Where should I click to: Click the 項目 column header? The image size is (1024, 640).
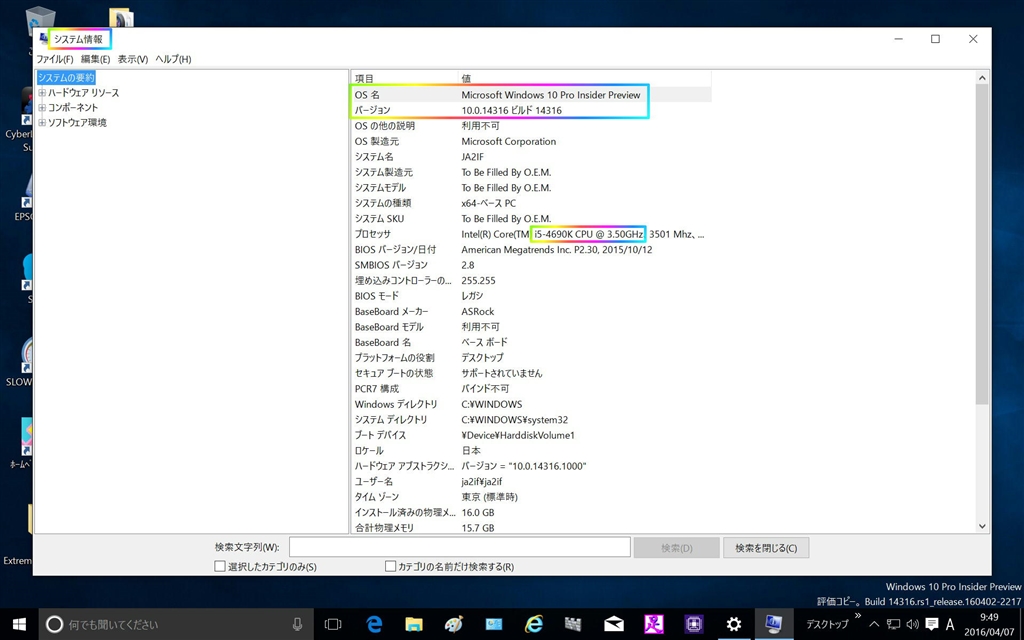coord(404,78)
